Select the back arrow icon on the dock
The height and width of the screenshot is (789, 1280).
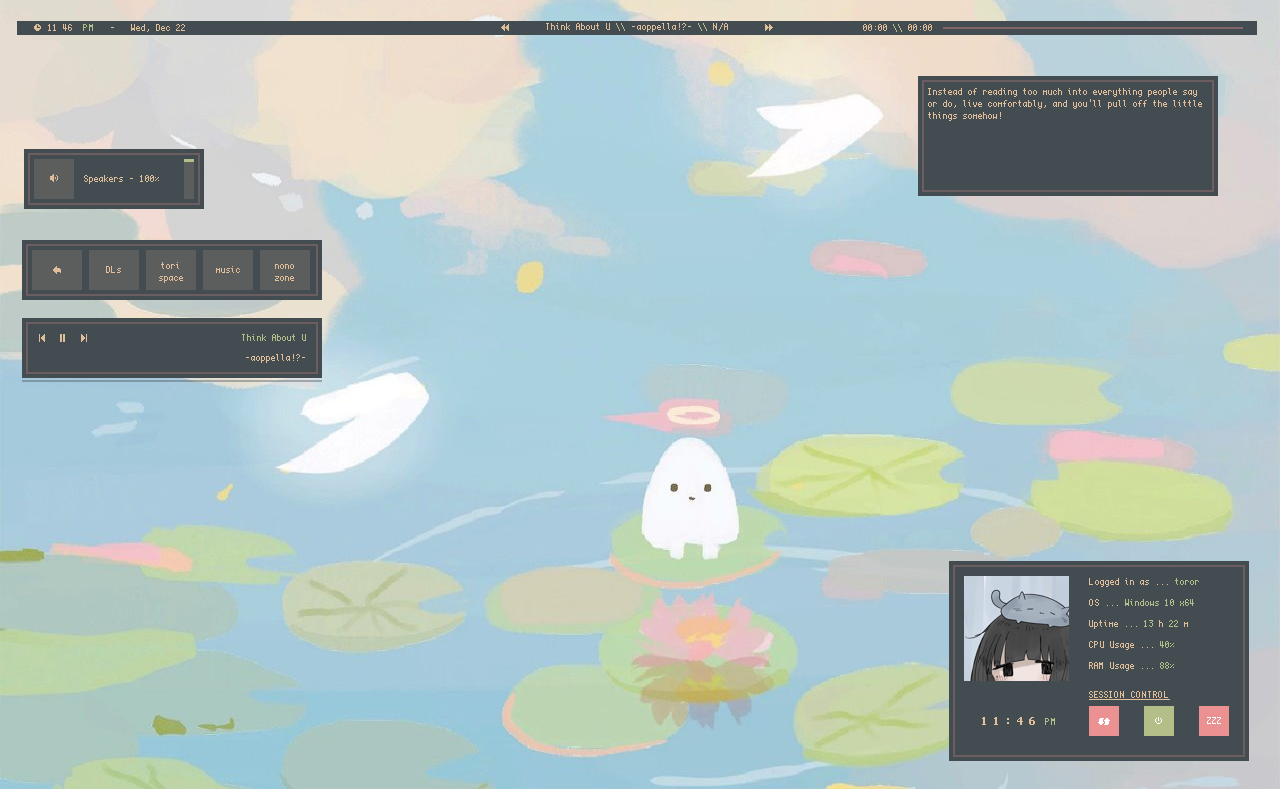click(56, 269)
